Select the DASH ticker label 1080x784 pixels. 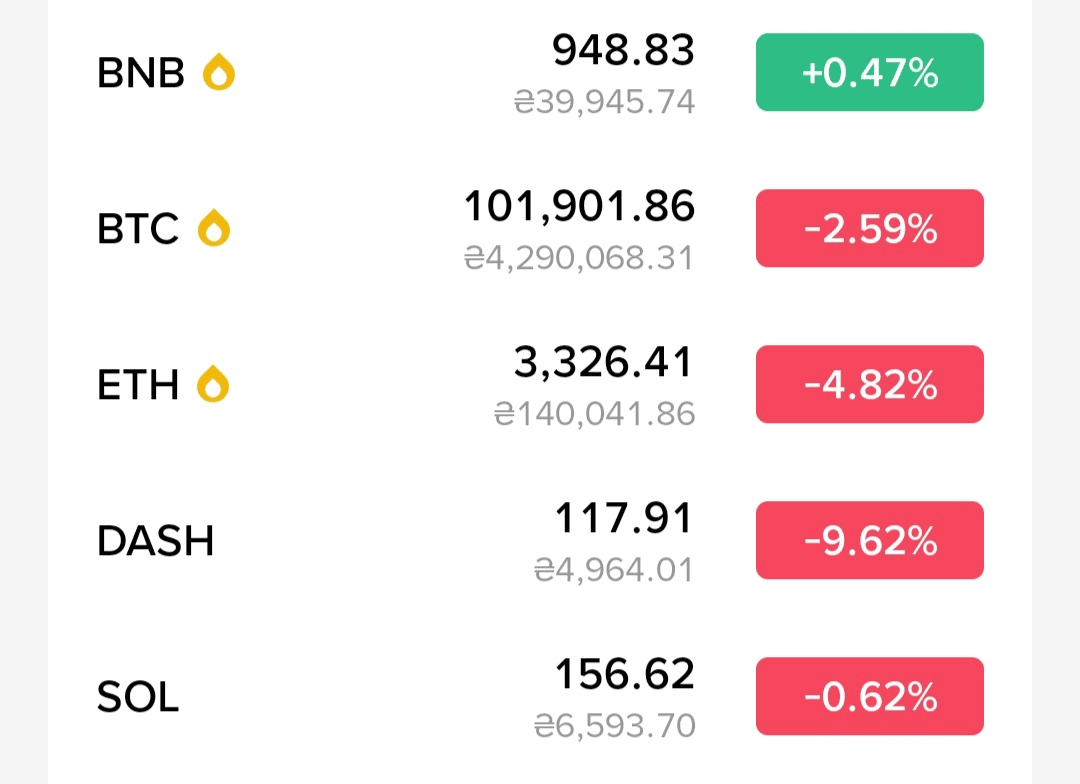156,541
